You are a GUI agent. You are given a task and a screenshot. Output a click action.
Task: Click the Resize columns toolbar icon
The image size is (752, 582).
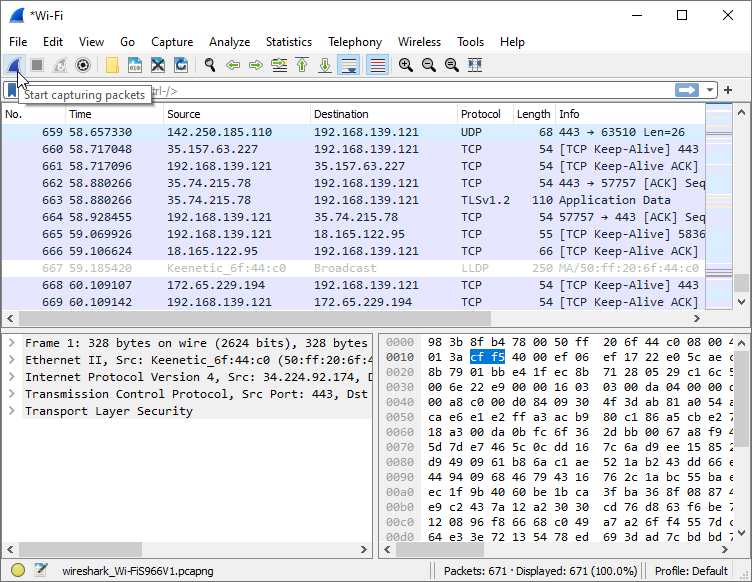[x=475, y=65]
